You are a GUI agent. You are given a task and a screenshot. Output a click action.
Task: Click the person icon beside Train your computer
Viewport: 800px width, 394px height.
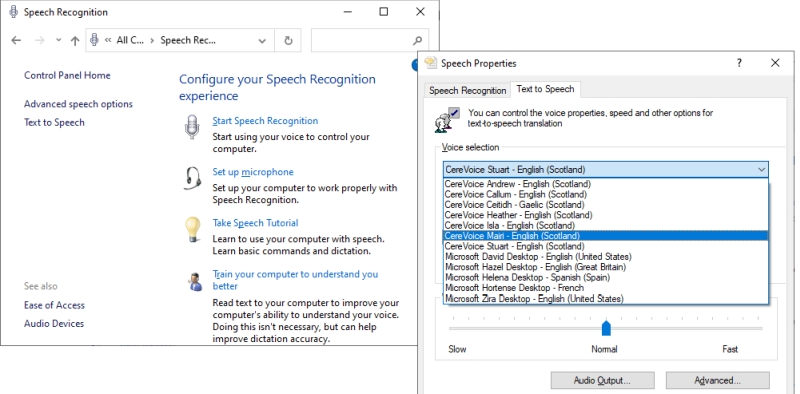pyautogui.click(x=194, y=281)
